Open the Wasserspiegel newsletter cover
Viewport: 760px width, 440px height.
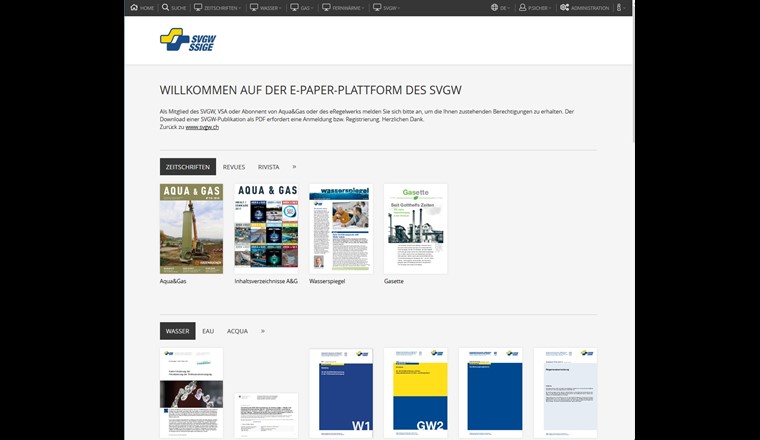(x=341, y=229)
